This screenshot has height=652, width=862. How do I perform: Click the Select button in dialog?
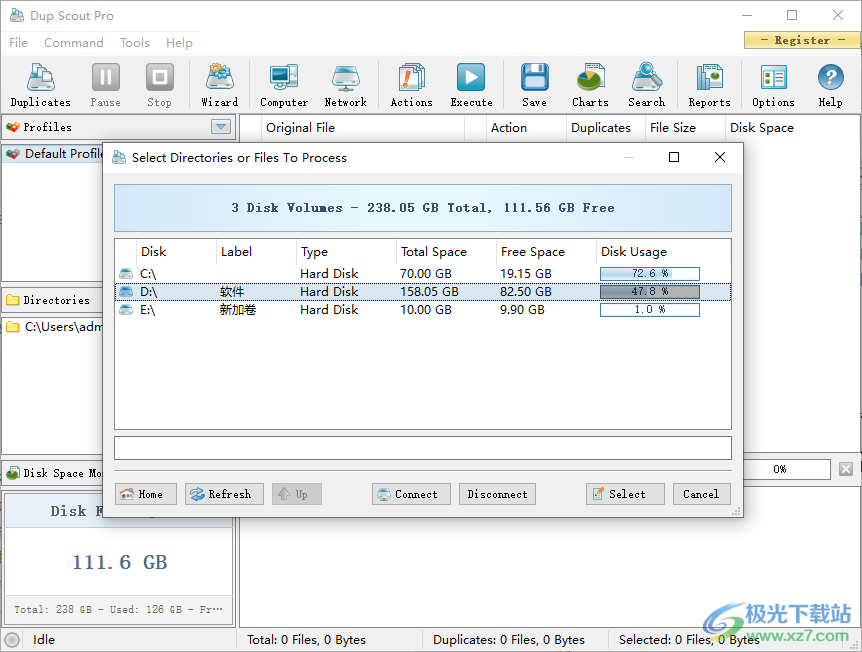pyautogui.click(x=625, y=494)
